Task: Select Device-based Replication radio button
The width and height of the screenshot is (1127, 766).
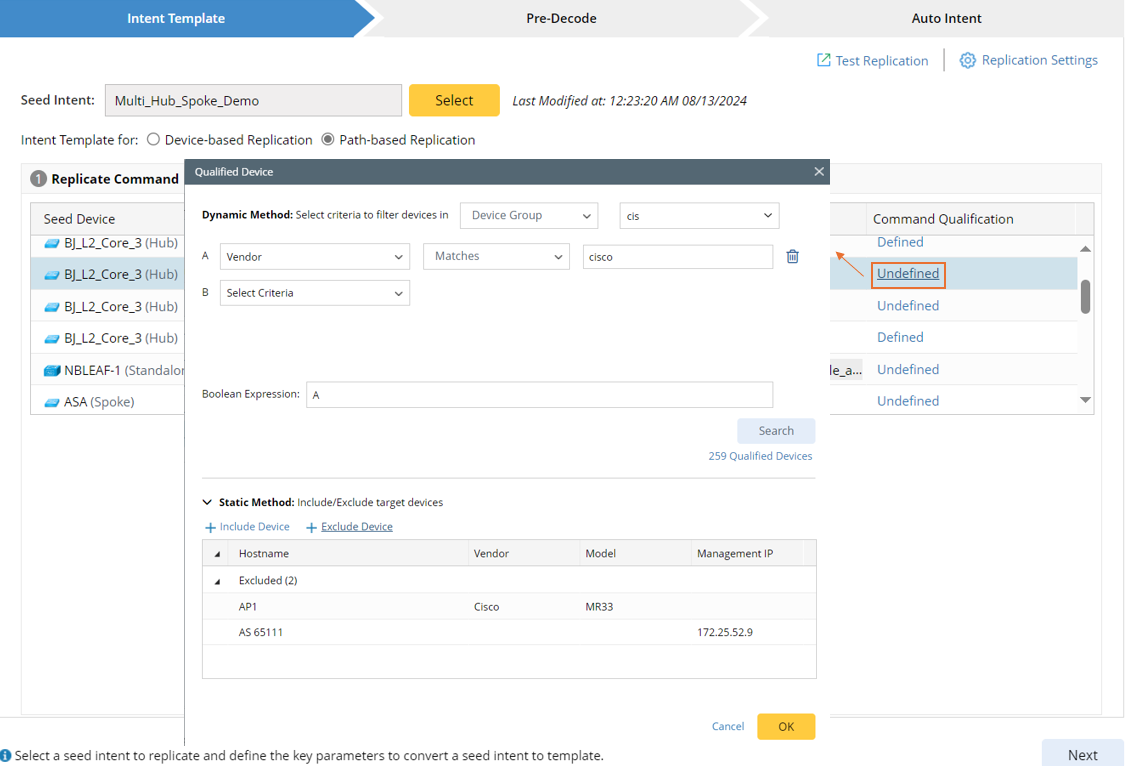Action: (153, 139)
